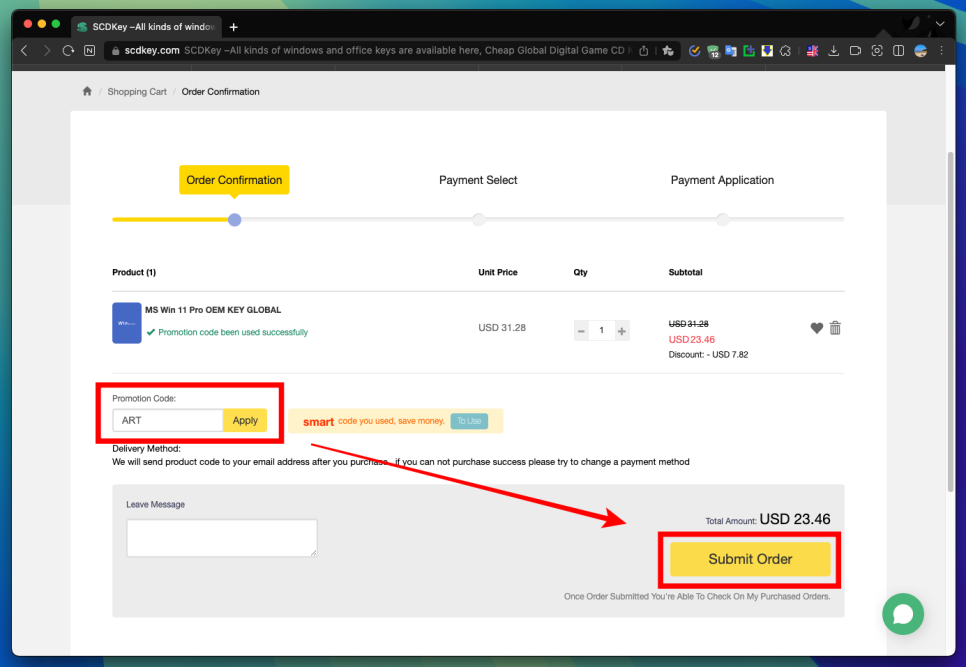966x667 pixels.
Task: Click the progress dot under Payment Application
Action: [x=723, y=220]
